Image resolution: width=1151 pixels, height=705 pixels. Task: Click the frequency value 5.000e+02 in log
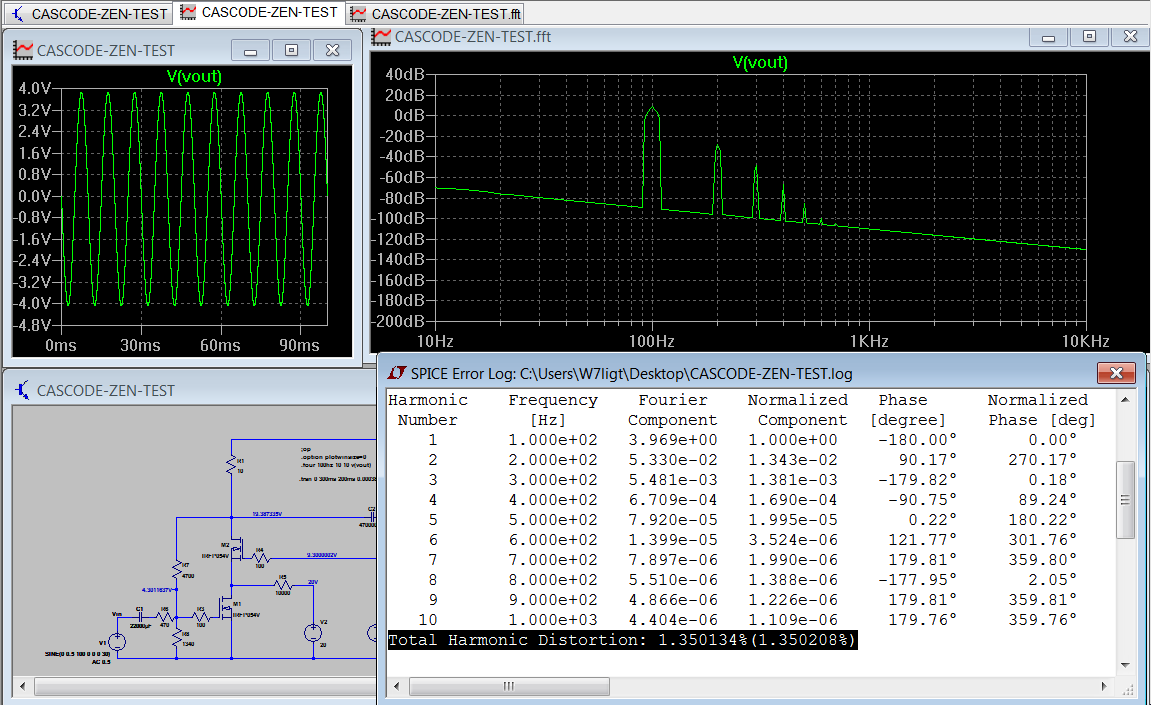click(553, 520)
